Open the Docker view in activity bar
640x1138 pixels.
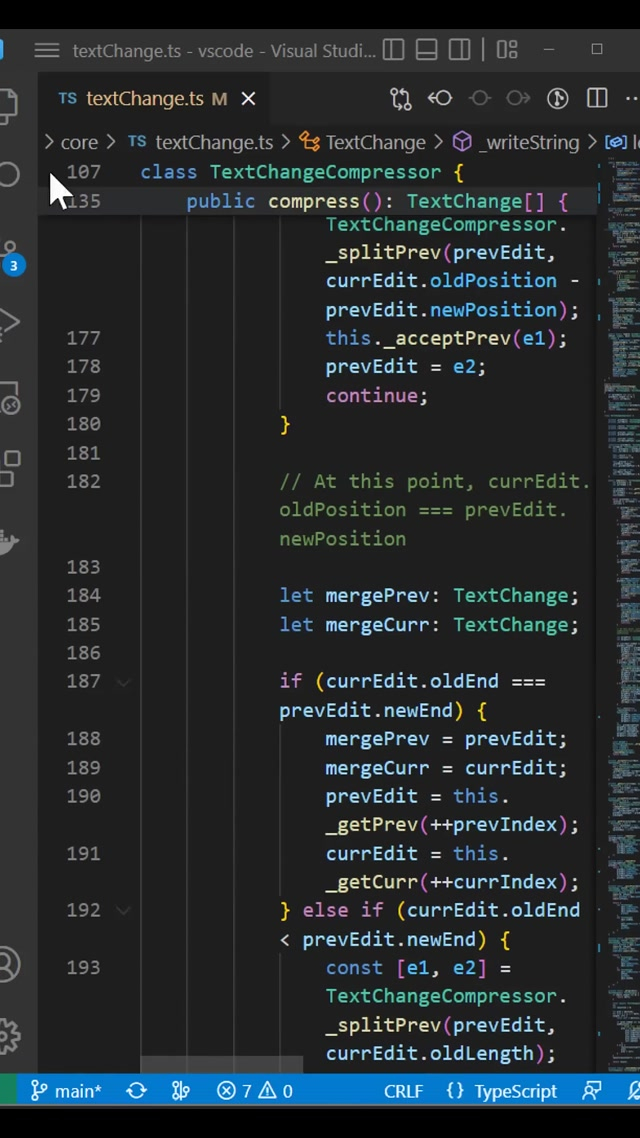pos(10,541)
